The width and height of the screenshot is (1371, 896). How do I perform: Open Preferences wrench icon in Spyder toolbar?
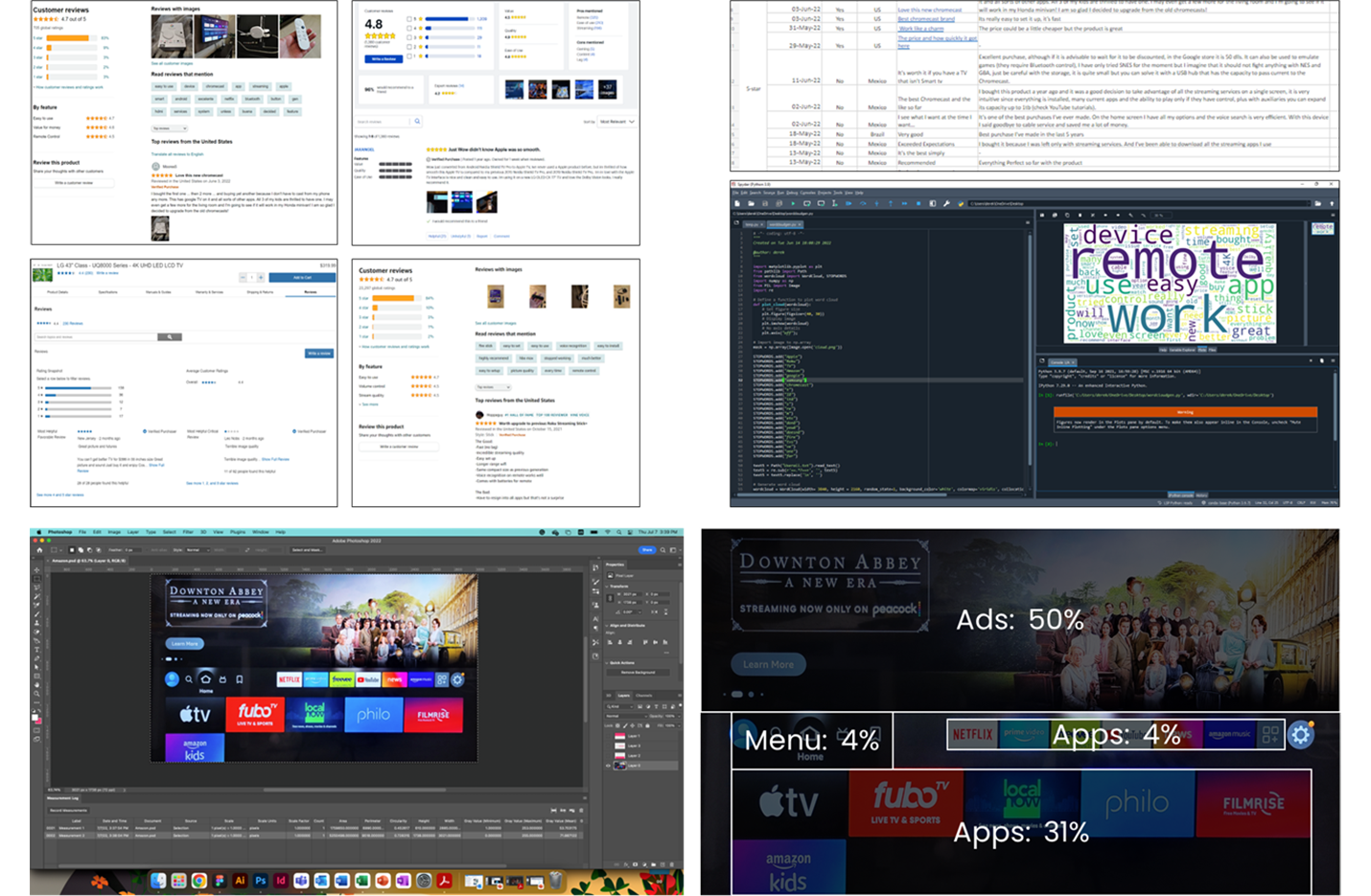pyautogui.click(x=946, y=203)
